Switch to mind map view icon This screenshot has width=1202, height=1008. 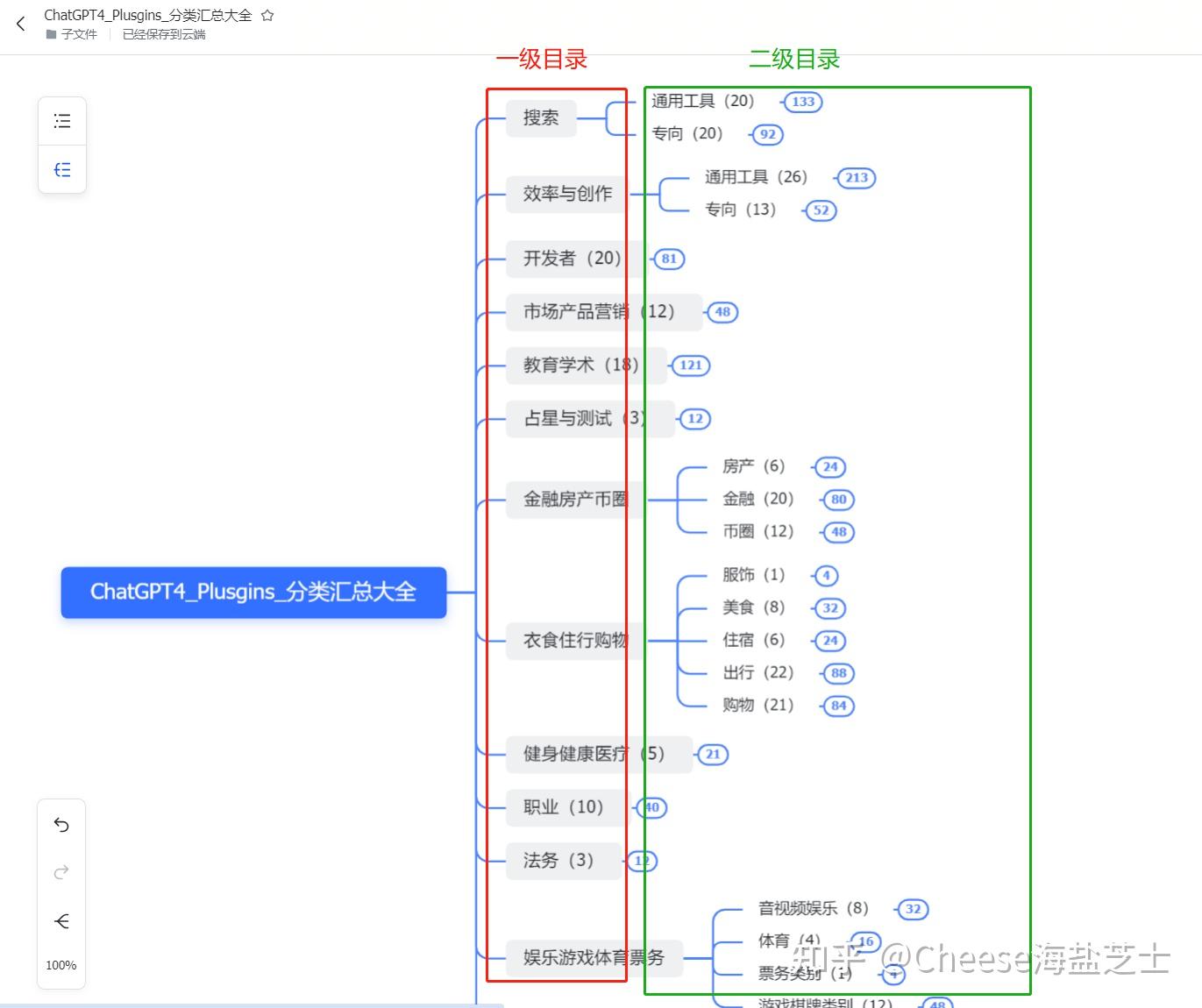[62, 169]
